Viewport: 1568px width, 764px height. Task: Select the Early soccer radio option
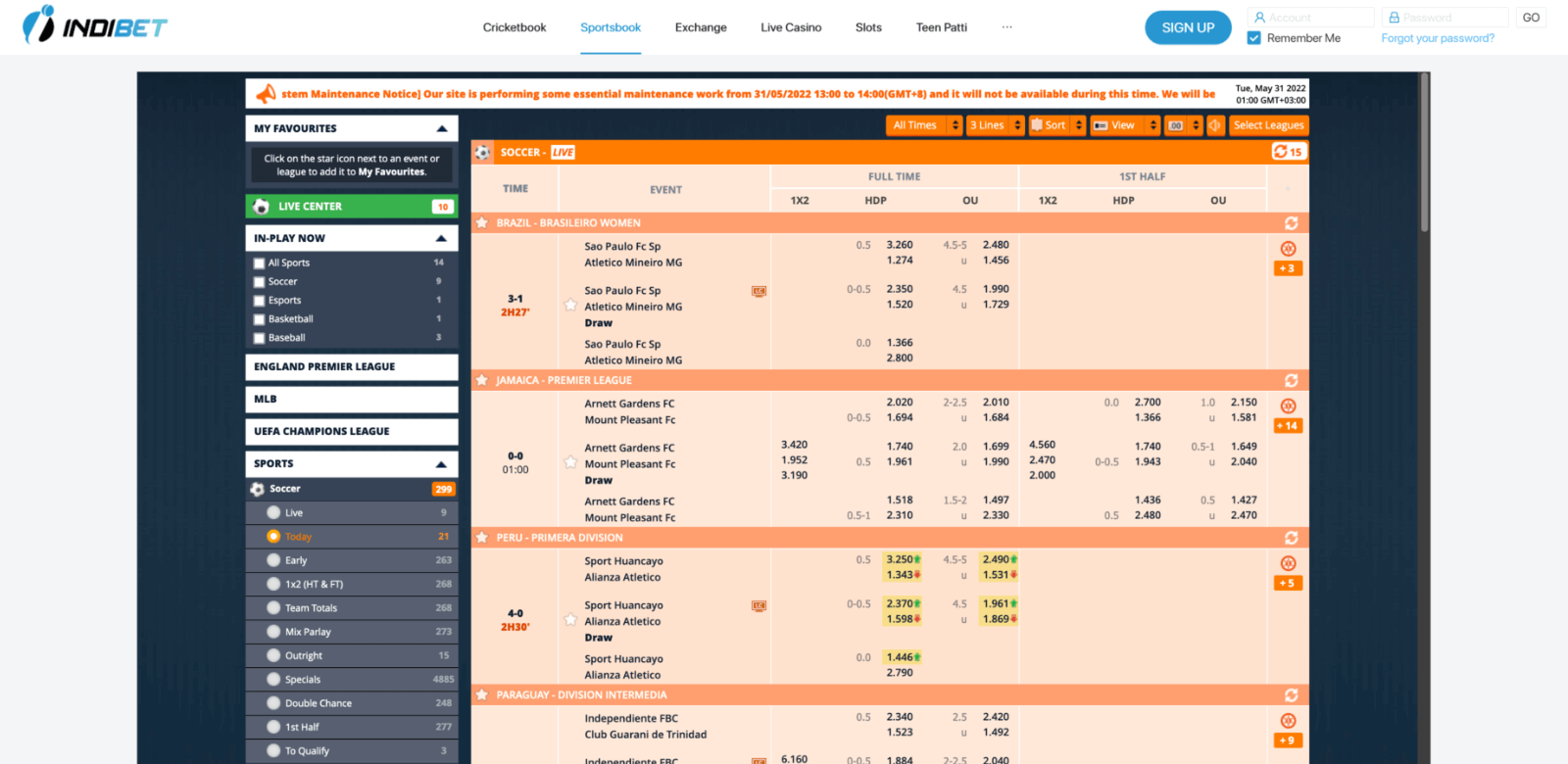click(x=273, y=560)
